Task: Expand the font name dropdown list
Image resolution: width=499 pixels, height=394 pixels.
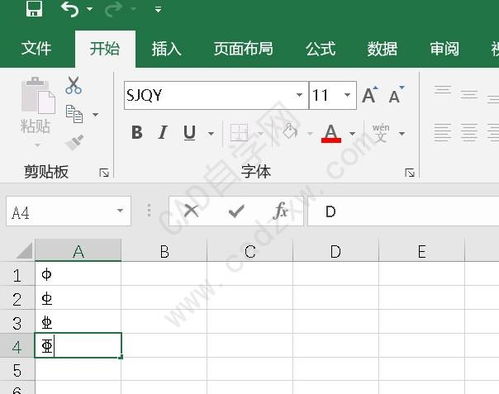Action: pyautogui.click(x=299, y=95)
